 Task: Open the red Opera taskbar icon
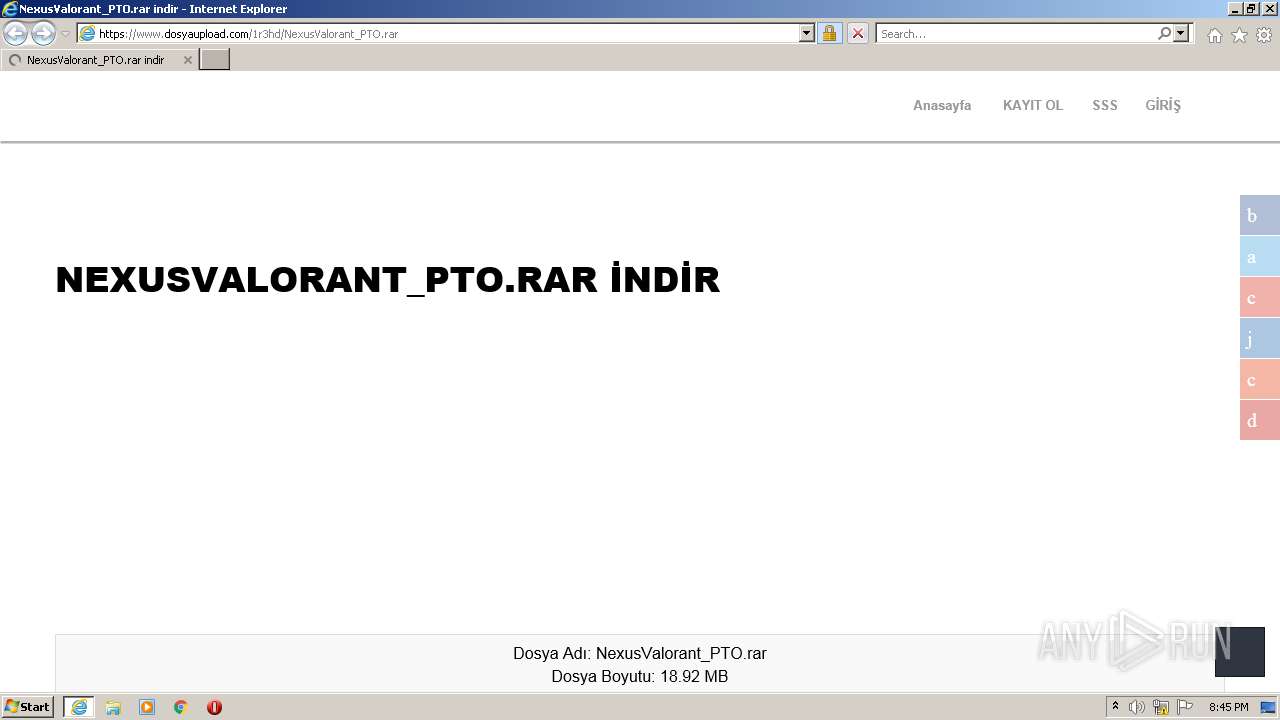click(214, 707)
